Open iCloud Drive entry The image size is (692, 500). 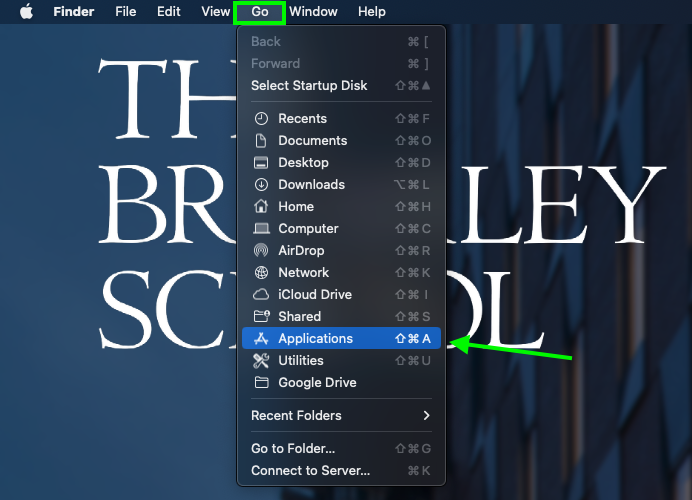click(x=341, y=294)
